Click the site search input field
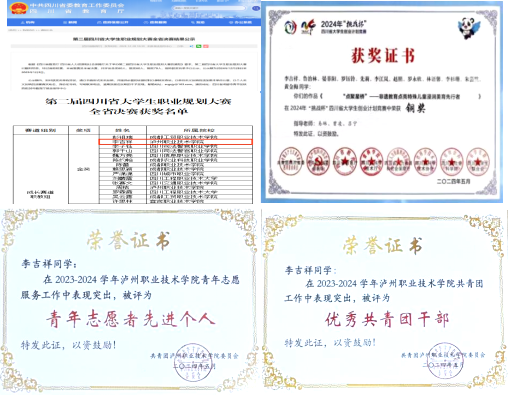 [210, 8]
